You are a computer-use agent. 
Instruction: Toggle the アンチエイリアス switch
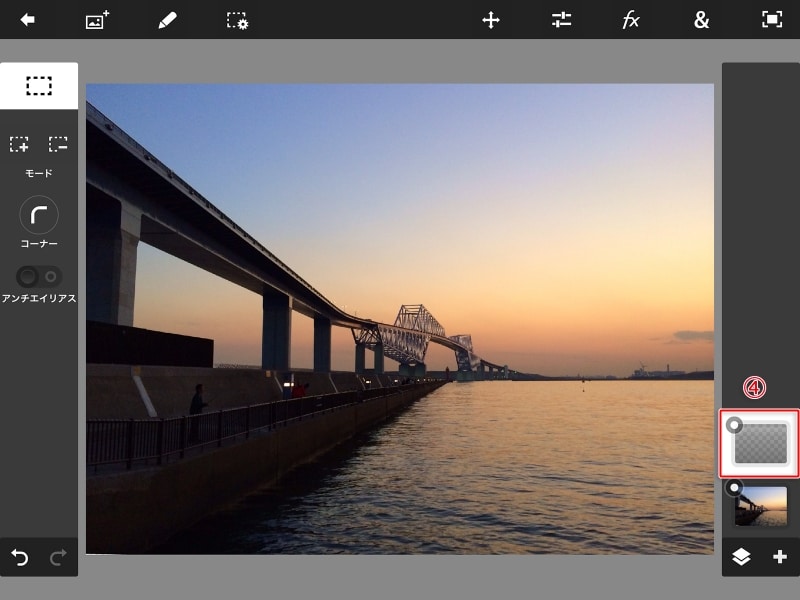pyautogui.click(x=39, y=276)
